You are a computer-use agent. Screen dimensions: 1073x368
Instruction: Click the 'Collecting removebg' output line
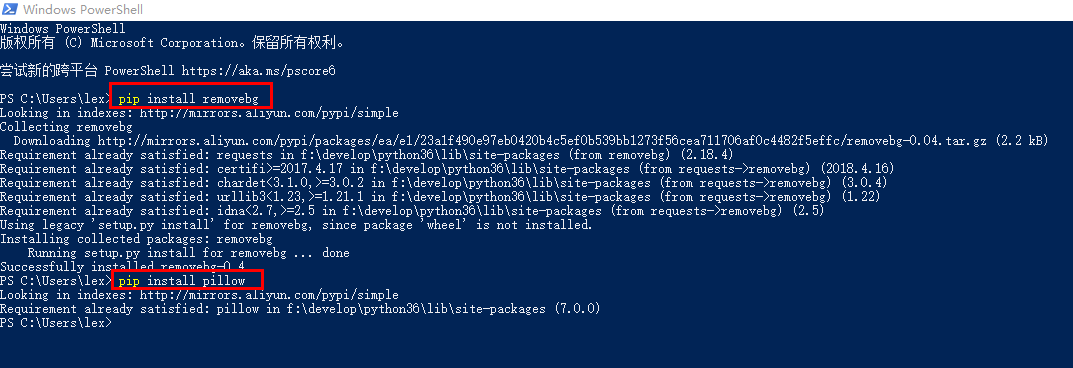click(66, 127)
